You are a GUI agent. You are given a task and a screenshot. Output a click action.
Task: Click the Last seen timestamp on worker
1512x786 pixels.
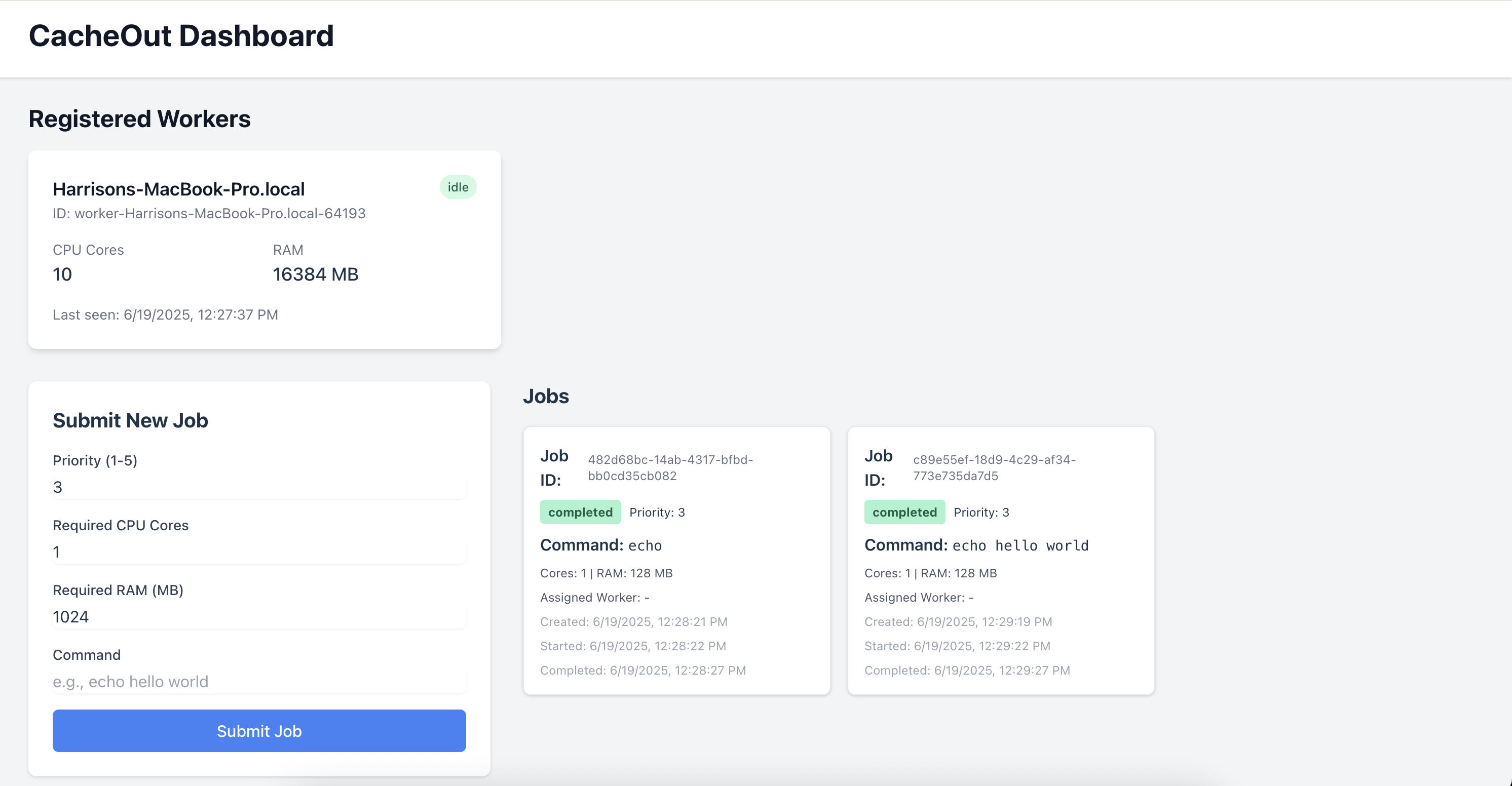pos(166,315)
